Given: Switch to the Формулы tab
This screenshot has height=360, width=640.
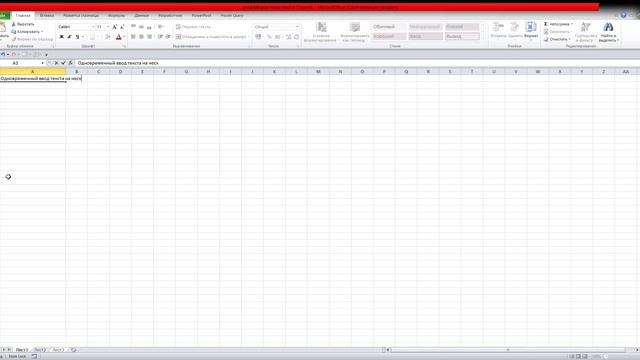Looking at the screenshot, I should (x=116, y=16).
